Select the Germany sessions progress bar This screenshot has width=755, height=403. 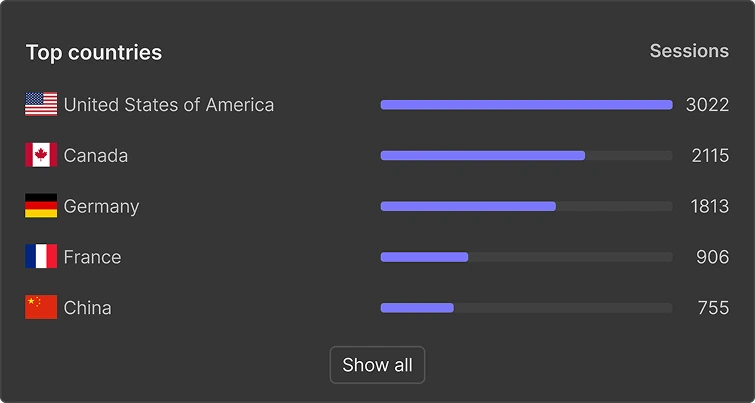[x=526, y=206]
